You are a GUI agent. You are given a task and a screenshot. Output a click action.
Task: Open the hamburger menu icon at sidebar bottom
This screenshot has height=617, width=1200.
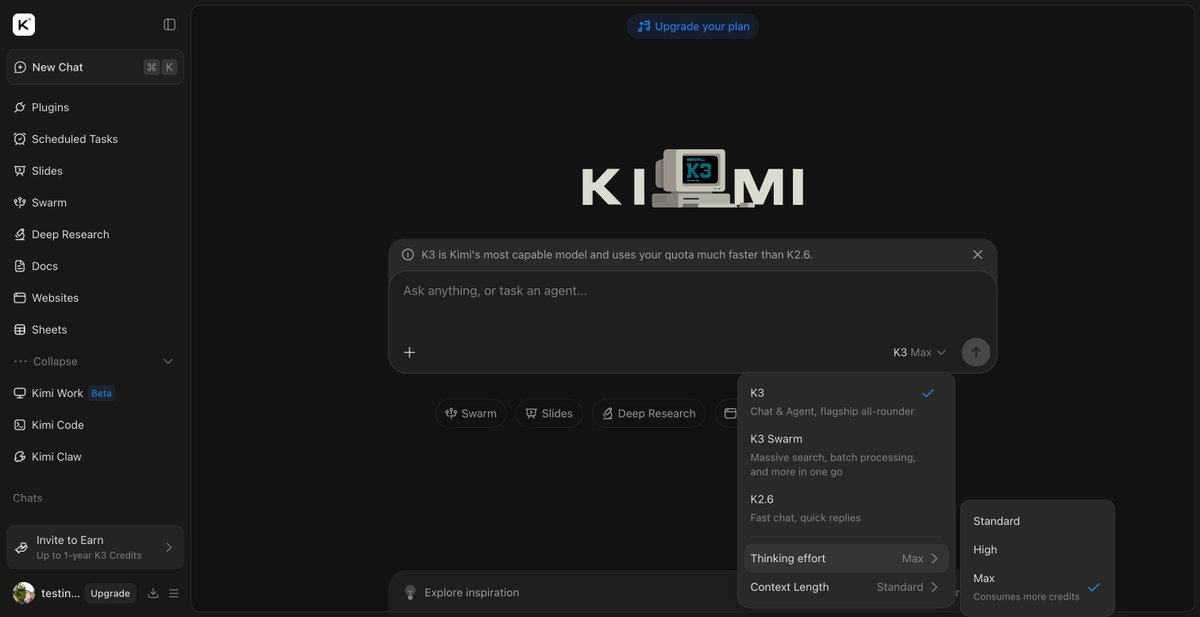point(174,593)
